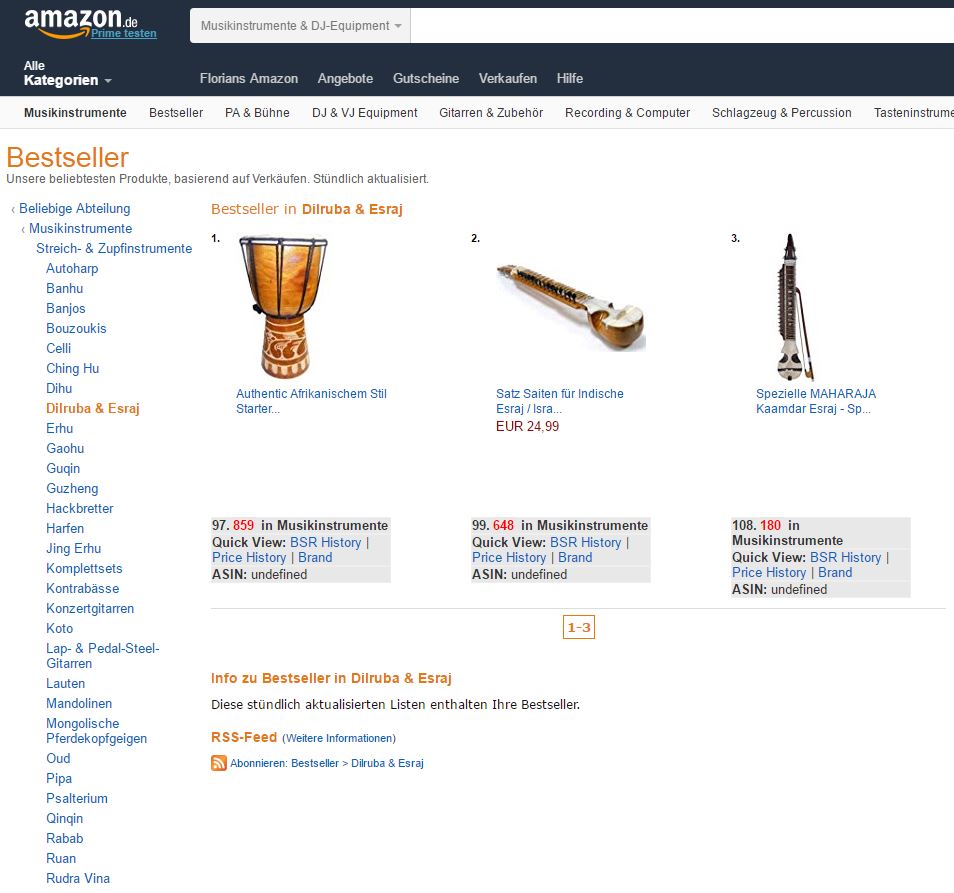This screenshot has height=893, width=954.
Task: Click in the search text field
Action: pyautogui.click(x=682, y=26)
